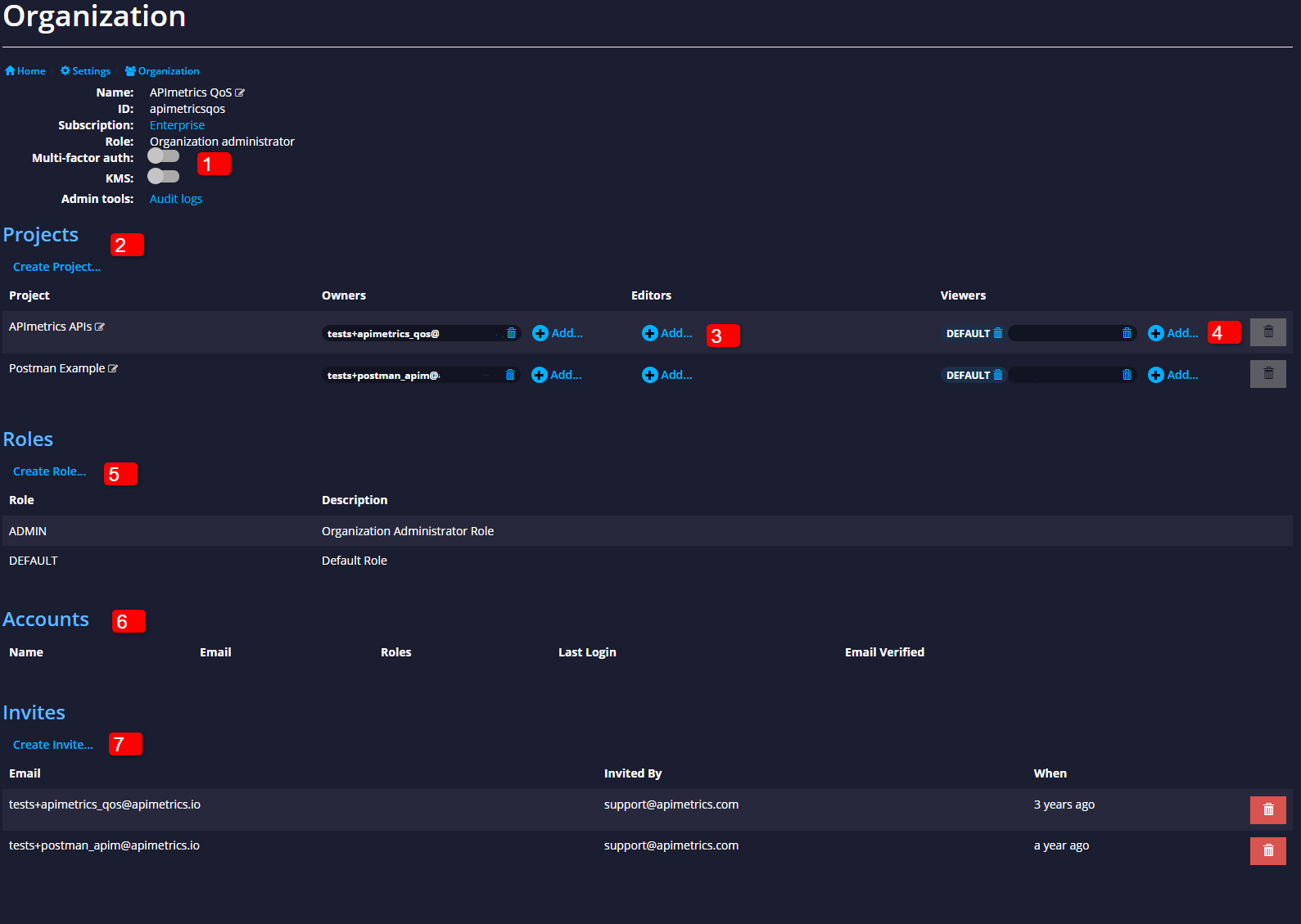Add a viewer to APImetrics APIs project
The height and width of the screenshot is (924, 1301).
click(1173, 333)
